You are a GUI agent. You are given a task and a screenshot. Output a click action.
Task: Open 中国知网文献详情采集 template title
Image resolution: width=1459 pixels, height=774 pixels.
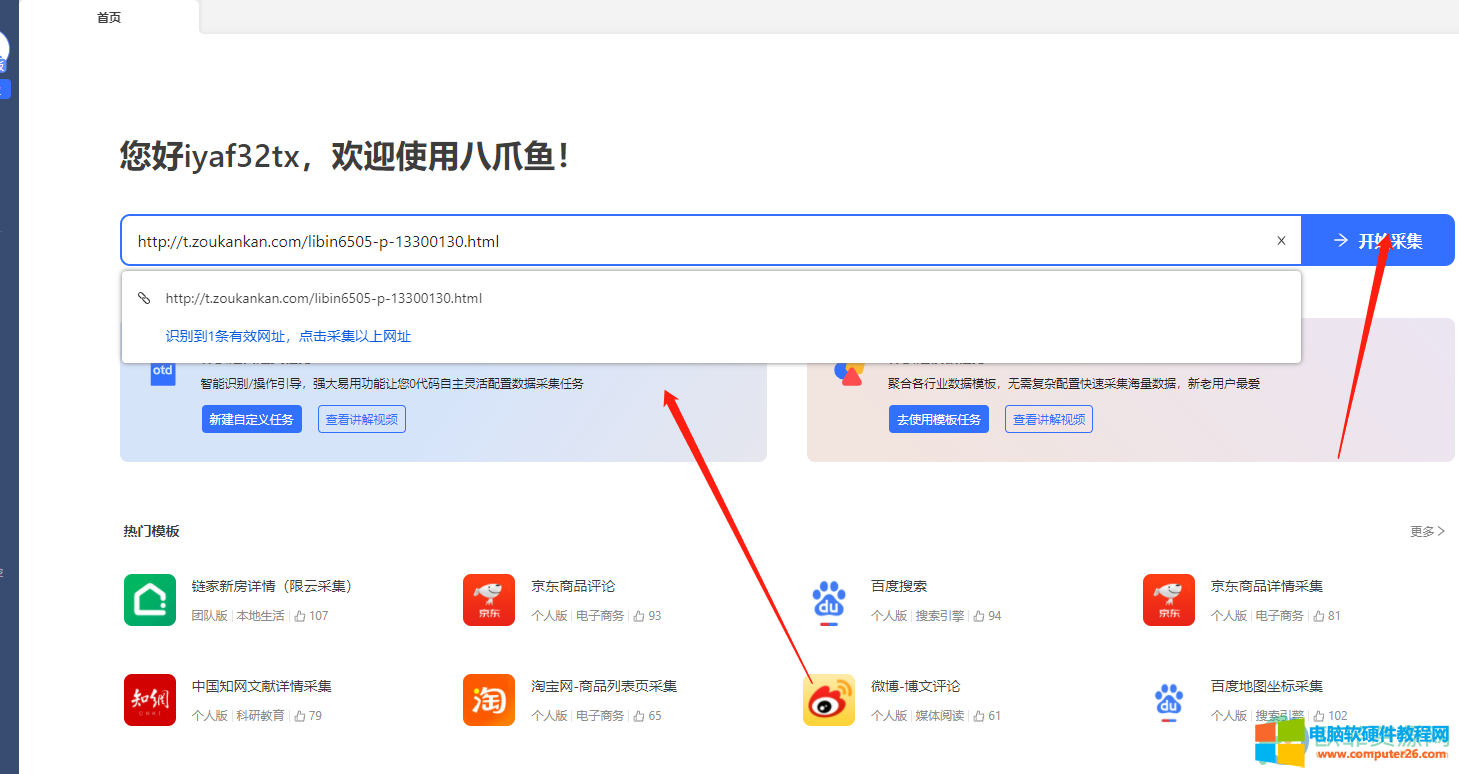262,686
